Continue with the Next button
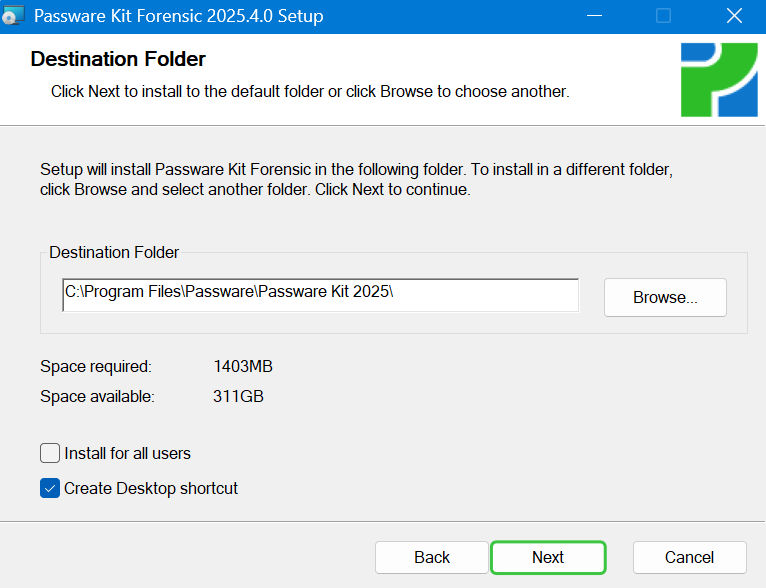This screenshot has height=588, width=766. pyautogui.click(x=548, y=557)
